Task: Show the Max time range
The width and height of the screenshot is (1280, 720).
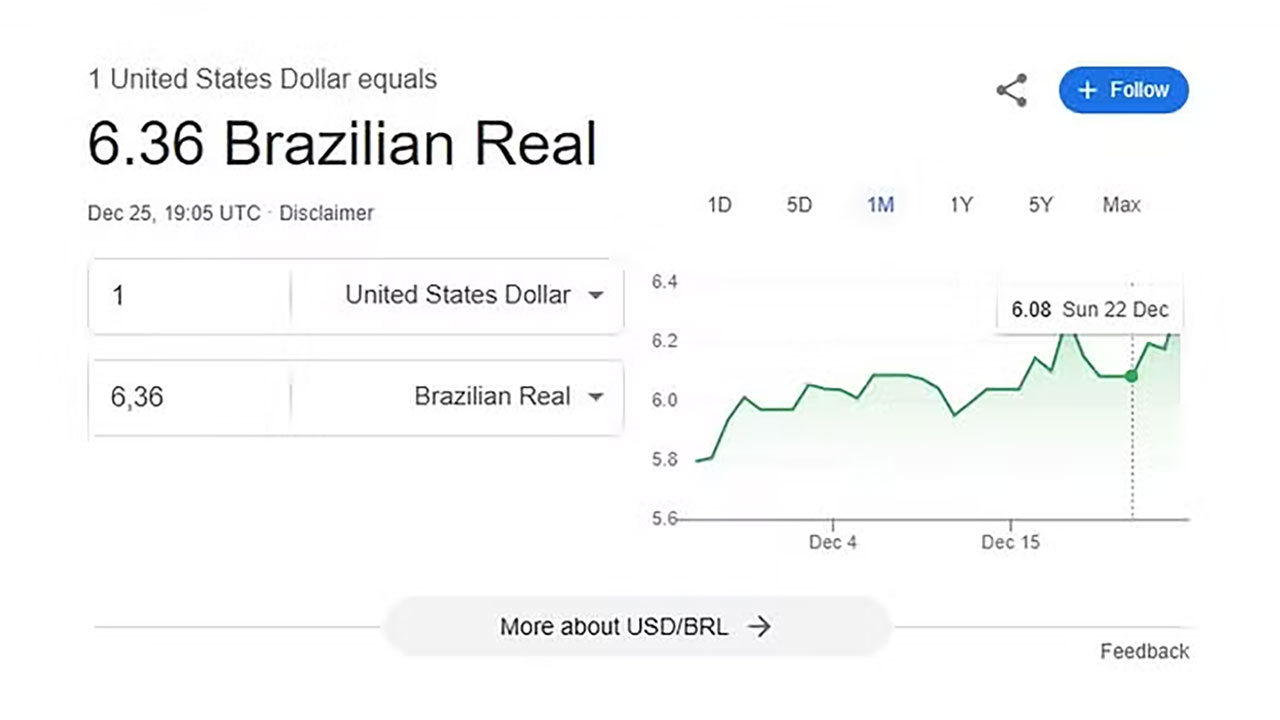Action: coord(1121,205)
